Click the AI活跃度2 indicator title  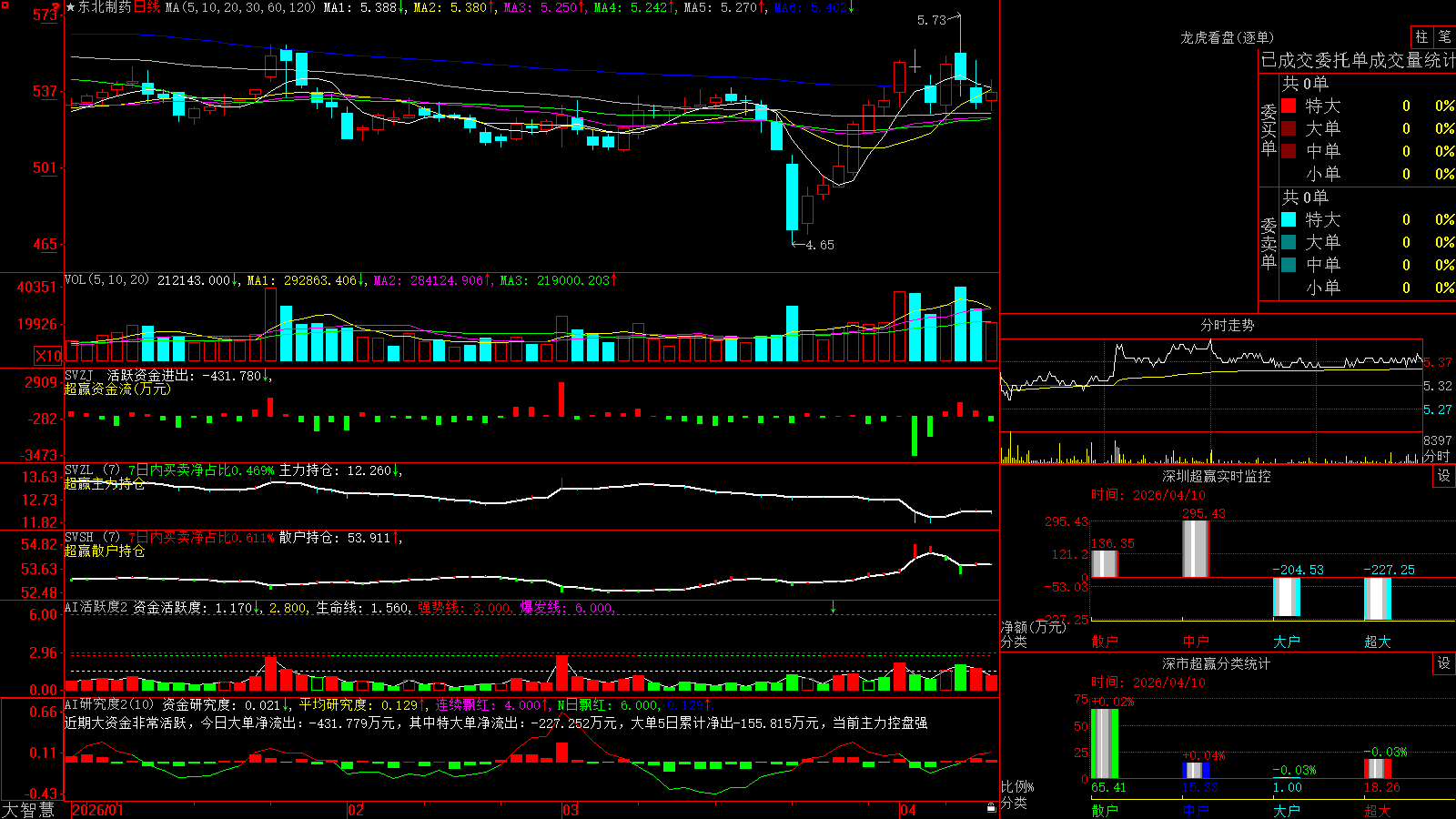(x=96, y=607)
